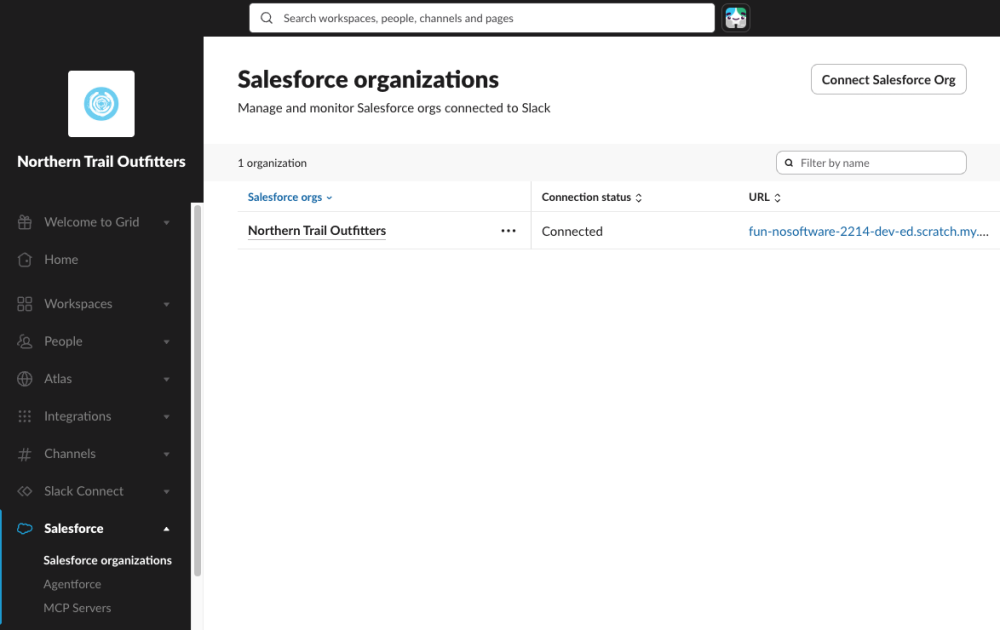Click the Welcome to Grid gift icon
The height and width of the screenshot is (630, 1000).
click(x=25, y=222)
